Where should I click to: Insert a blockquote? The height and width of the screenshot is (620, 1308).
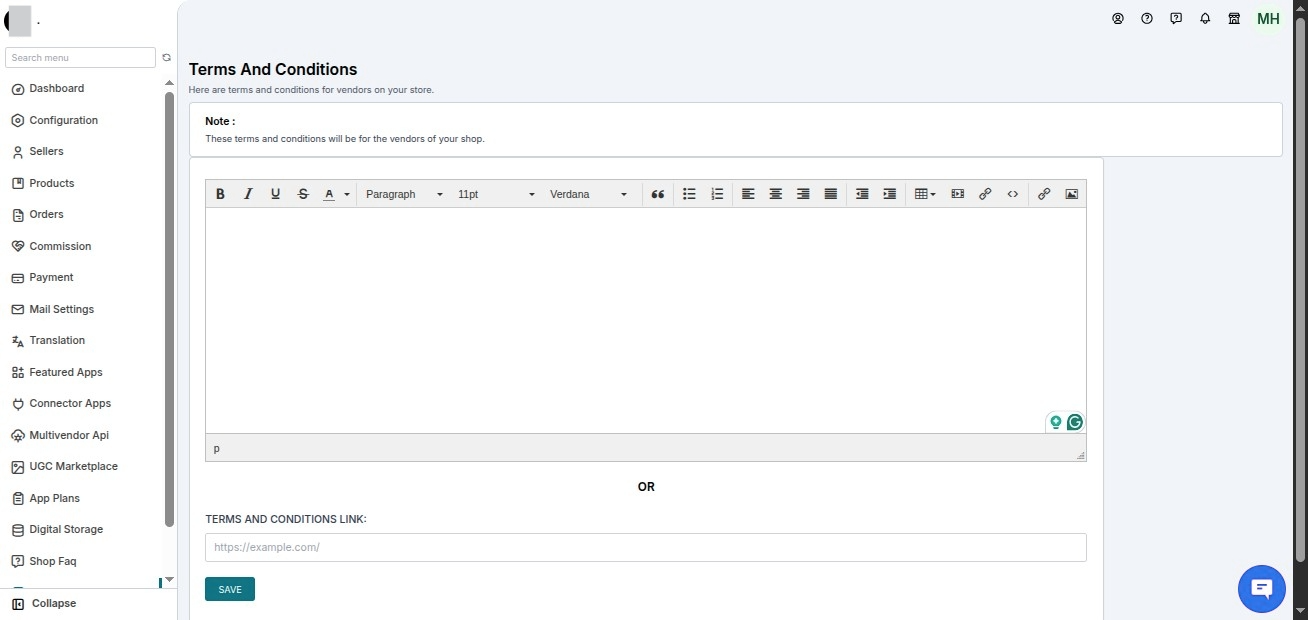click(x=657, y=194)
